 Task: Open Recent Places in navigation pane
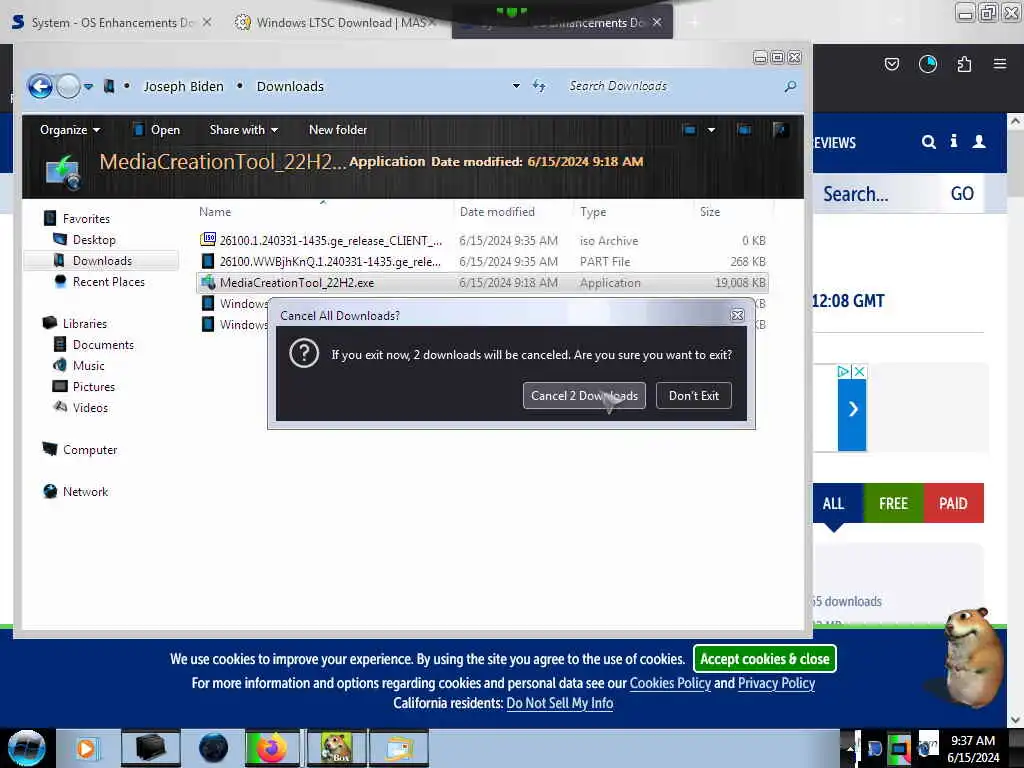click(x=108, y=281)
